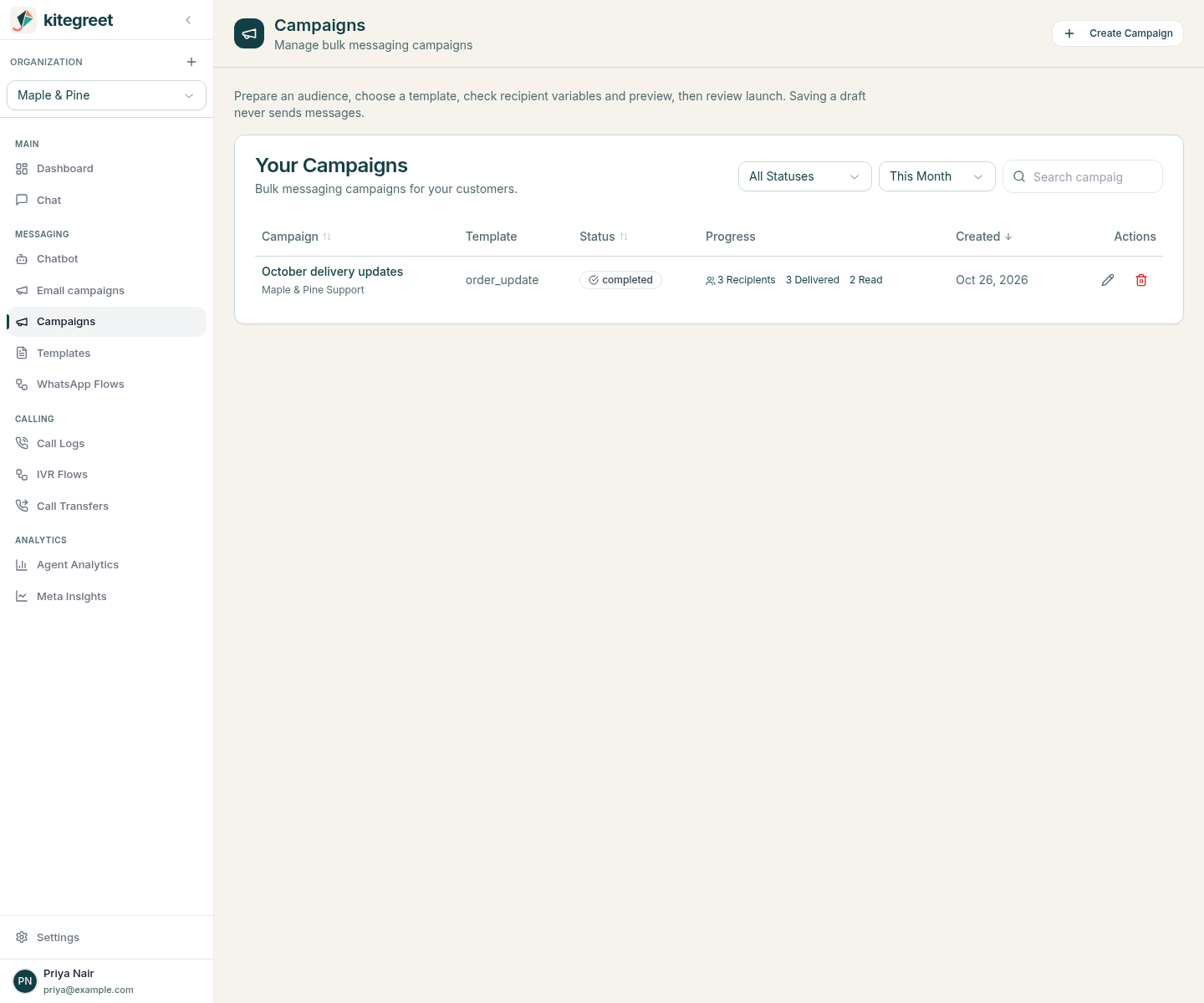The width and height of the screenshot is (1204, 1003).
Task: Focus the Search campaigns input field
Action: [x=1083, y=176]
